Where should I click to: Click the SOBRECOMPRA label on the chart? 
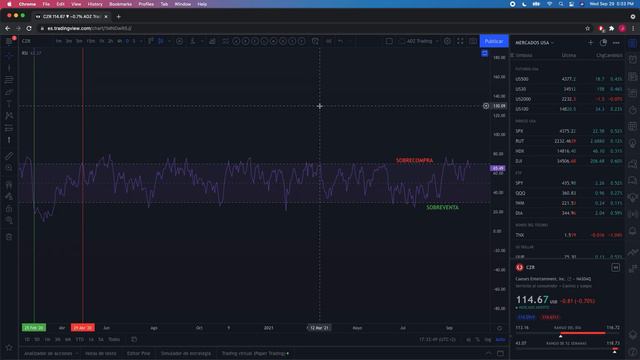click(414, 160)
